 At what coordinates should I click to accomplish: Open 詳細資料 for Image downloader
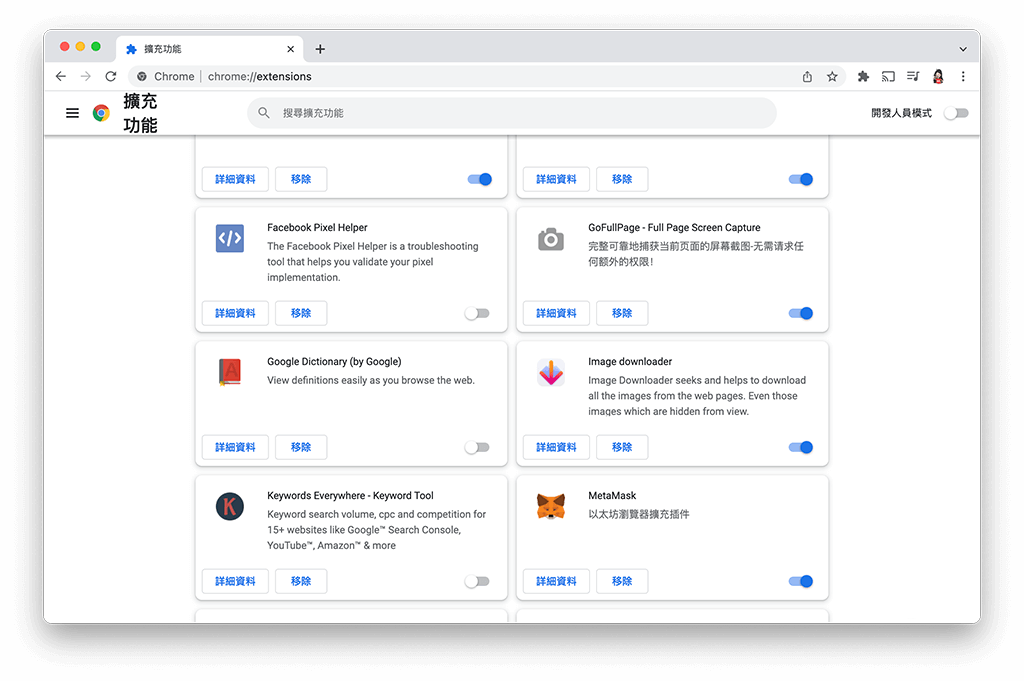point(556,447)
